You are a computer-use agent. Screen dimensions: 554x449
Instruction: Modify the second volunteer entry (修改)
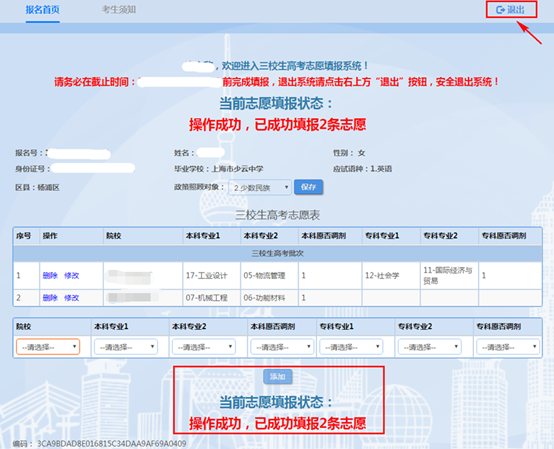click(71, 298)
